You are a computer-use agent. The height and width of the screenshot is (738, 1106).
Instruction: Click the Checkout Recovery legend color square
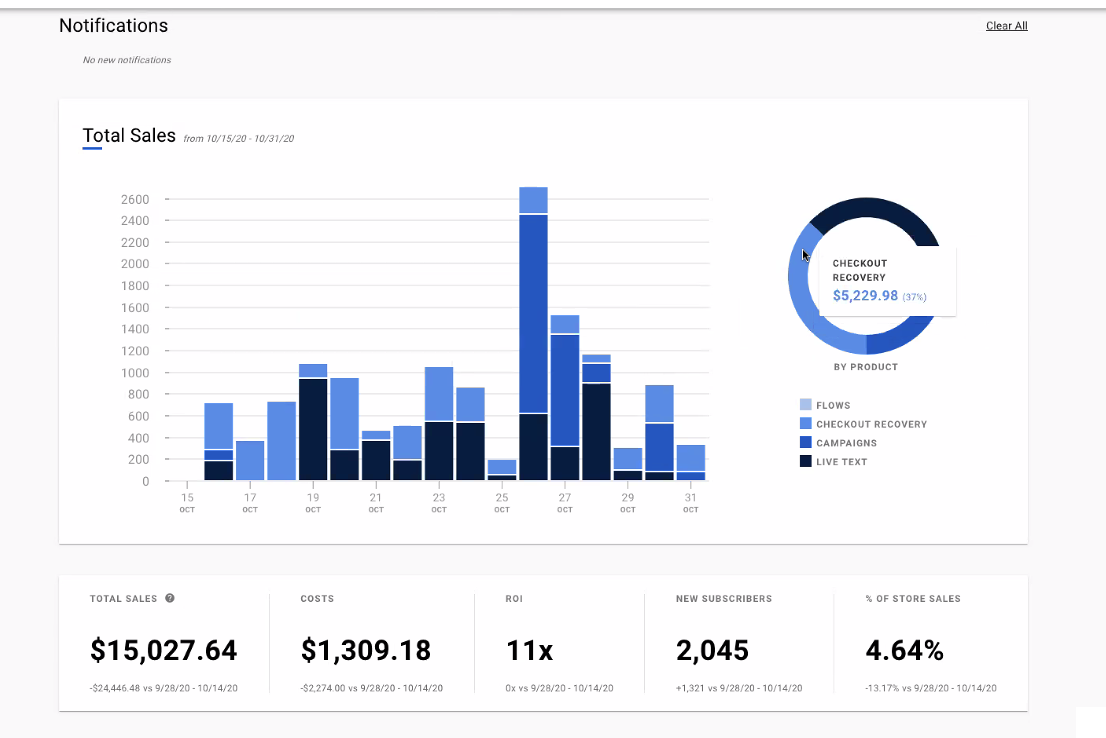[x=806, y=424]
